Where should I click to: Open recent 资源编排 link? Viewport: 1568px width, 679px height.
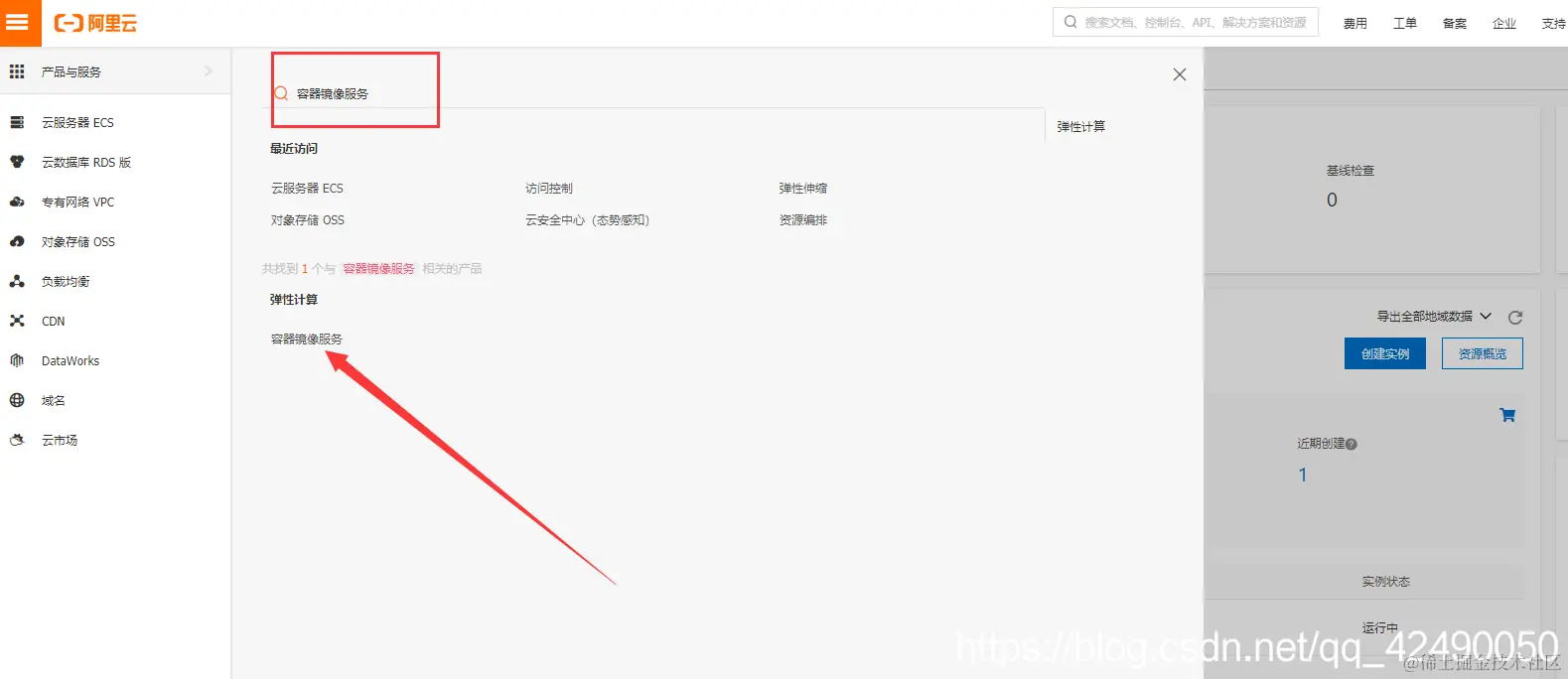point(803,219)
